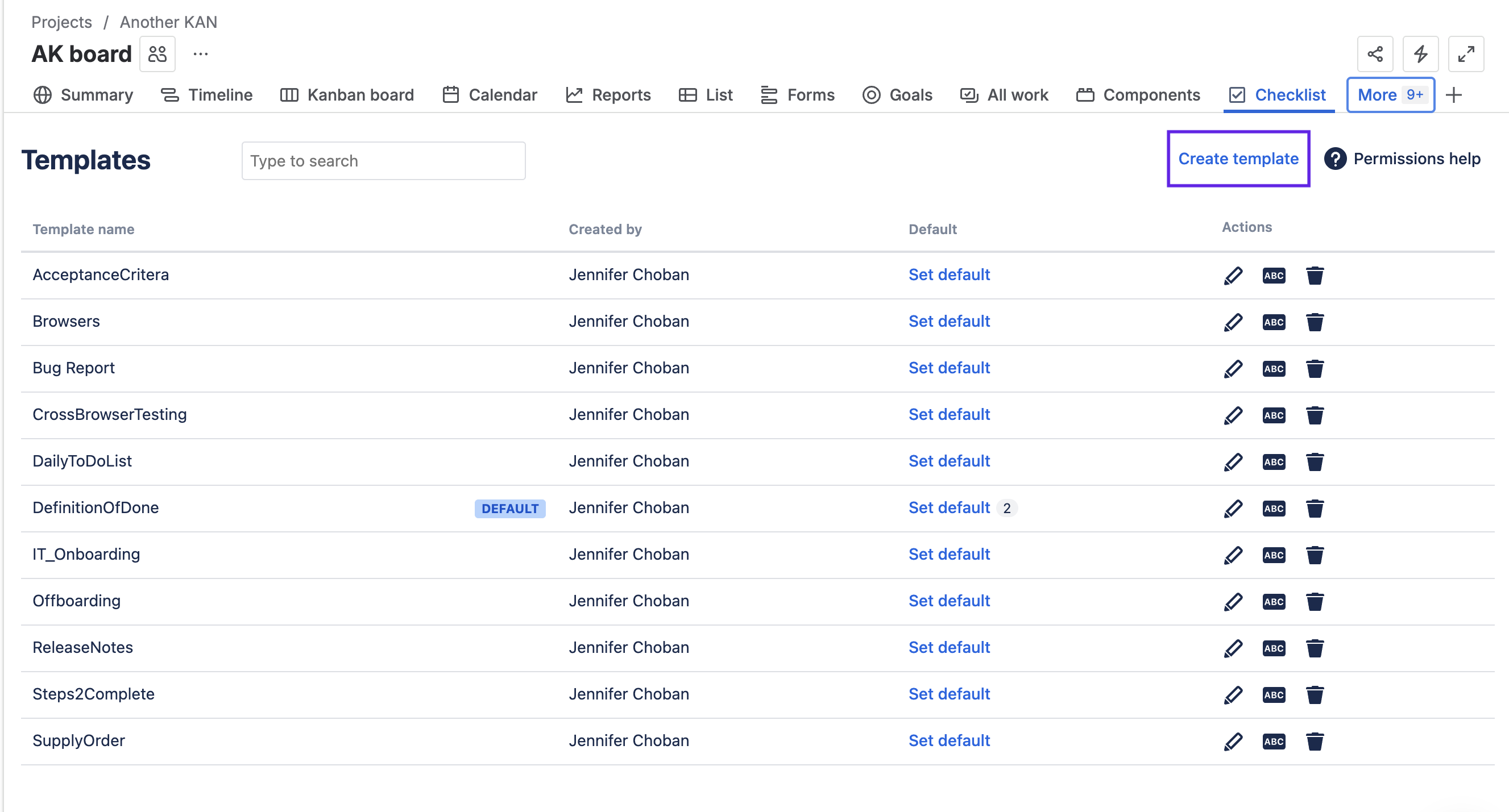Switch to the Kanban board tab
1509x812 pixels.
347,95
